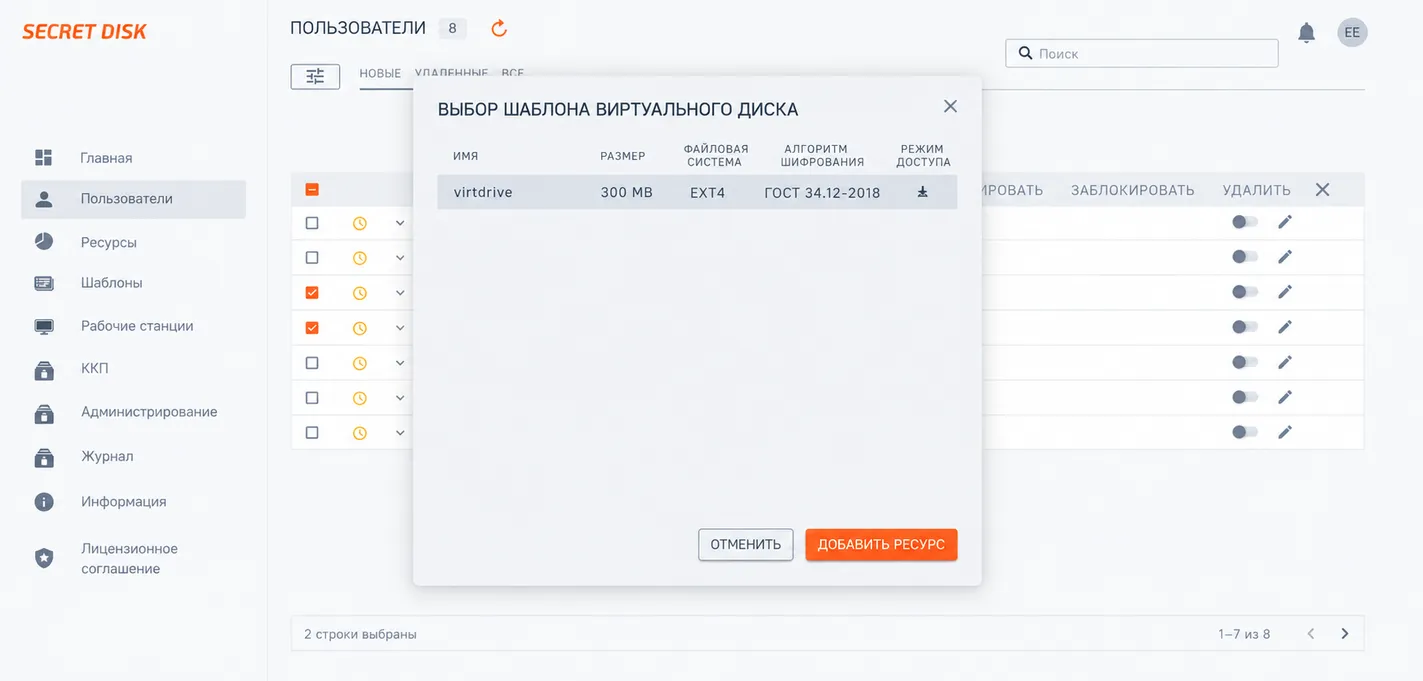Close the virtual disk template dialog
Image resolution: width=1423 pixels, height=681 pixels.
(950, 106)
